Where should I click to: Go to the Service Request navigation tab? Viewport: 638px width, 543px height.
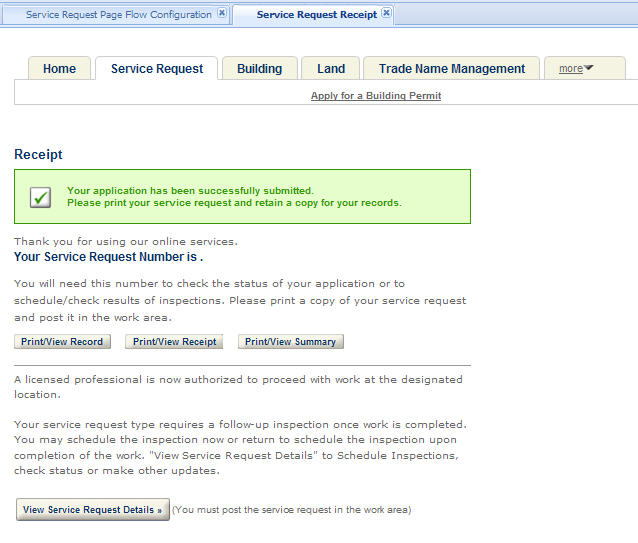click(157, 69)
